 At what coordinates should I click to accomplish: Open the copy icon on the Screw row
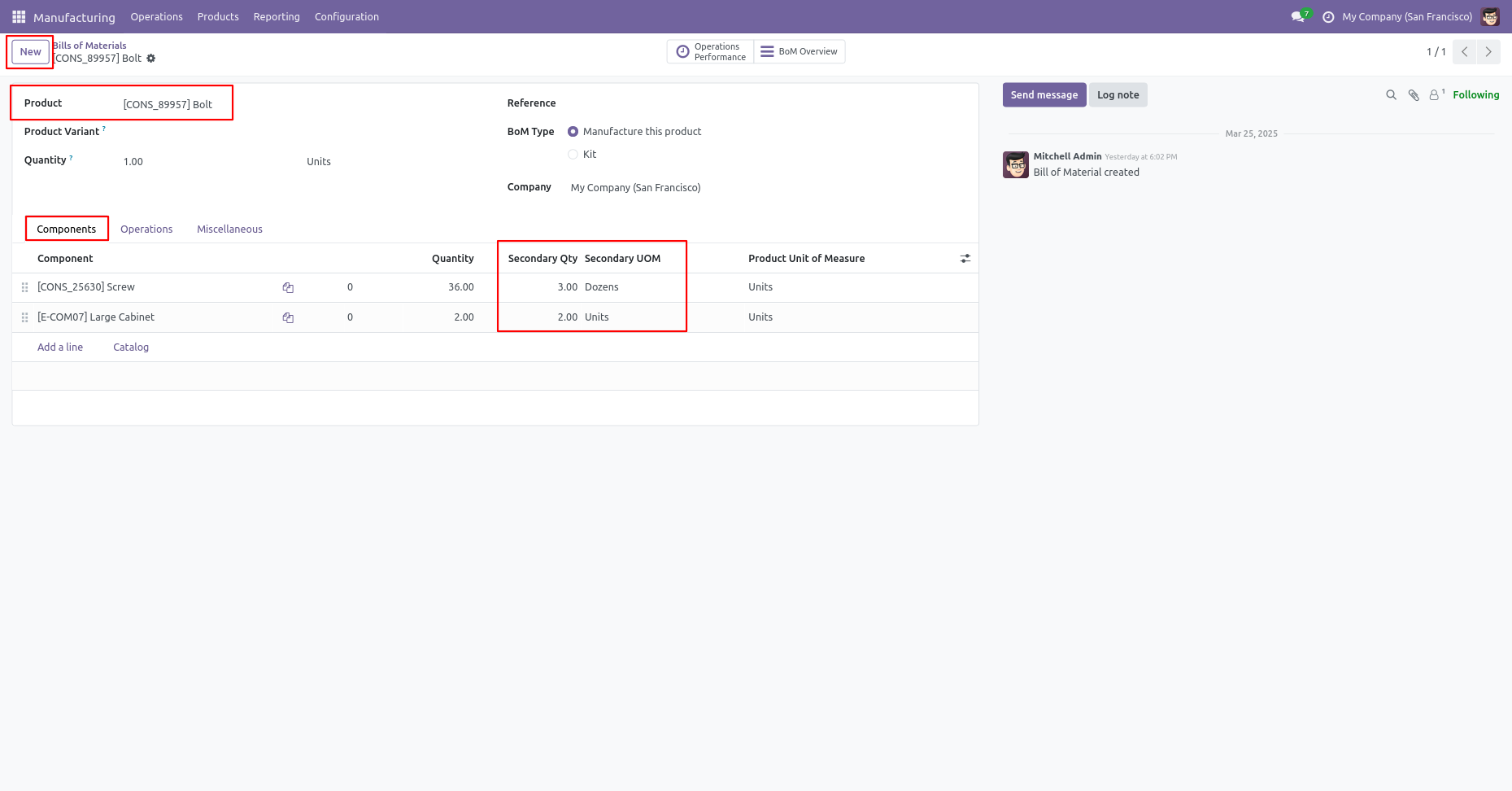(x=288, y=287)
